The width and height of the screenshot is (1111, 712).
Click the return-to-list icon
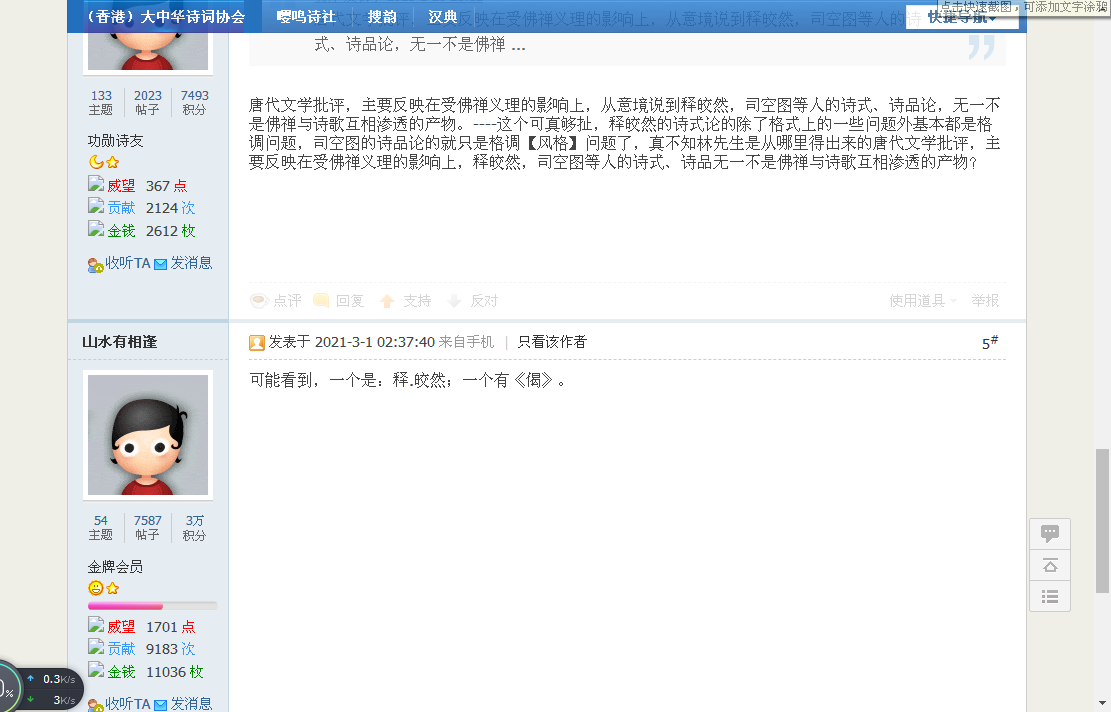1050,597
